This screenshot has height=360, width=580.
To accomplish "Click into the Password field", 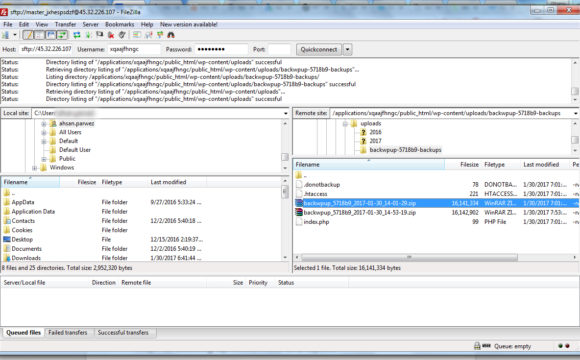I will [221, 49].
